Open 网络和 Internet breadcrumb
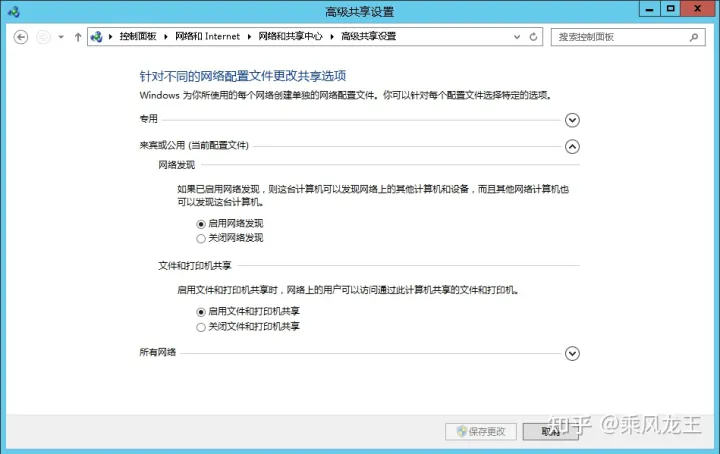Screen dimensions: 720x454 pyautogui.click(x=208, y=36)
